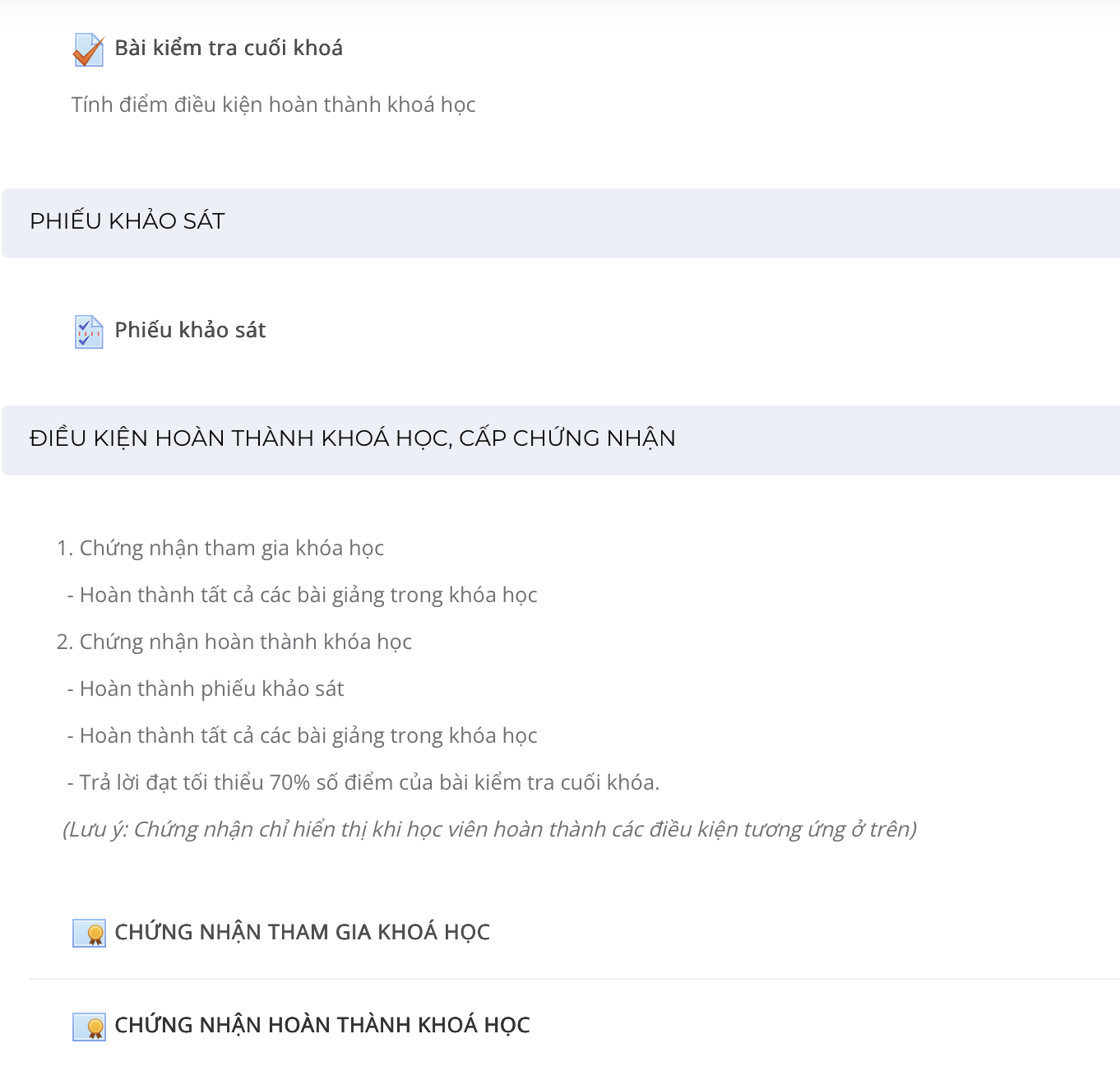The height and width of the screenshot is (1071, 1120).
Task: Select the Tính điểm điều kiện hoàn thành description text
Action: point(273,104)
